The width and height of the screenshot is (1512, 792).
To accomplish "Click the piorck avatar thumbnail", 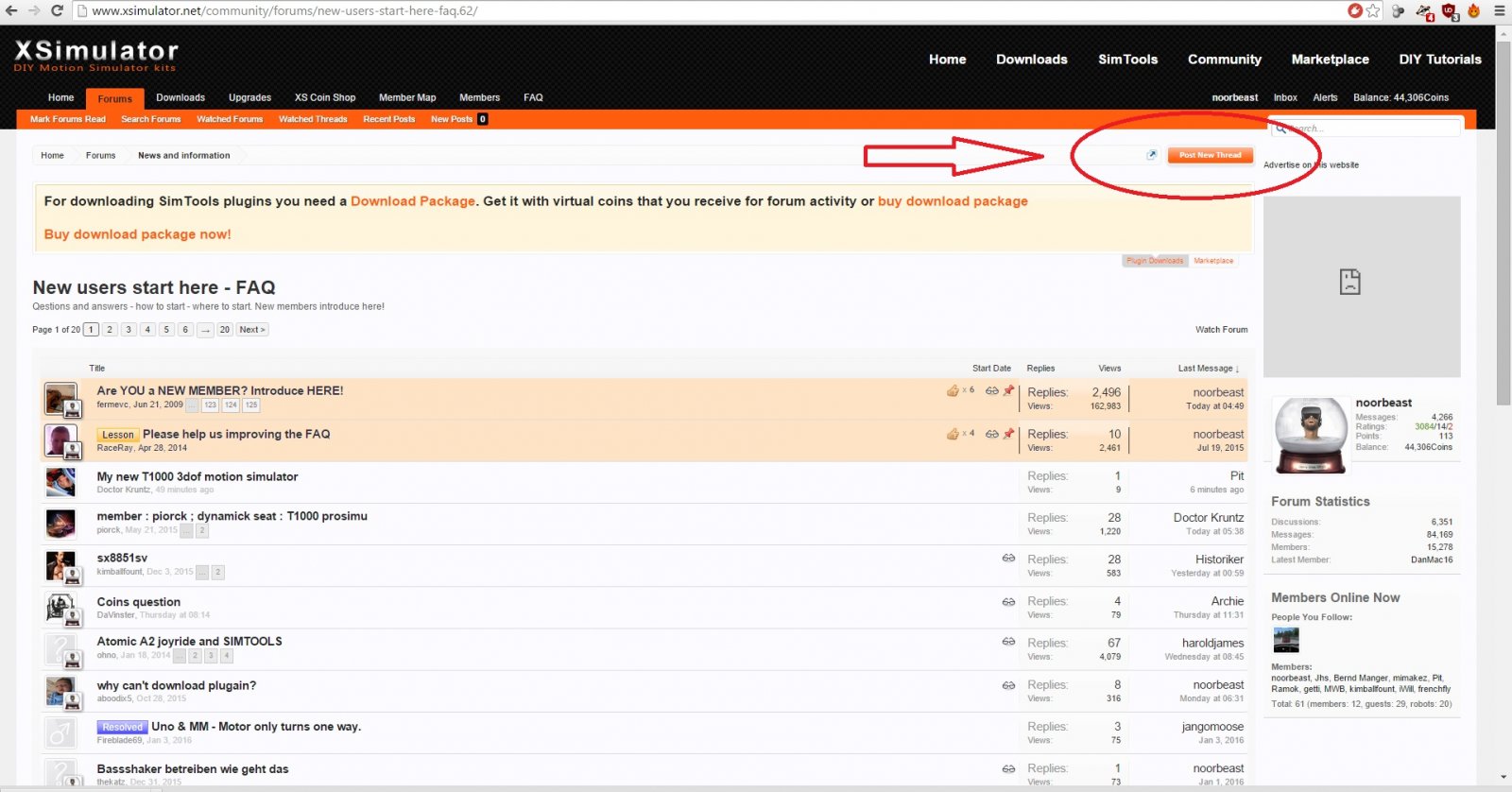I will [x=60, y=524].
